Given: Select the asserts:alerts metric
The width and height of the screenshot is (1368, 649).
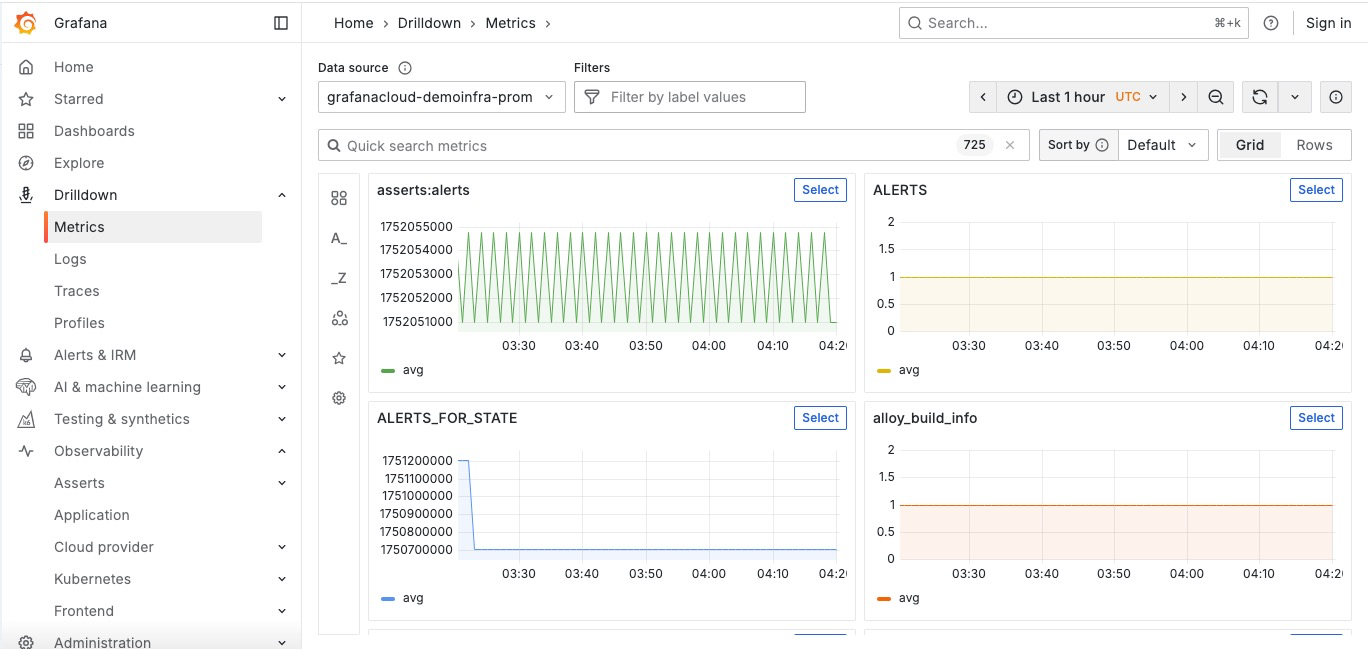Looking at the screenshot, I should 820,190.
